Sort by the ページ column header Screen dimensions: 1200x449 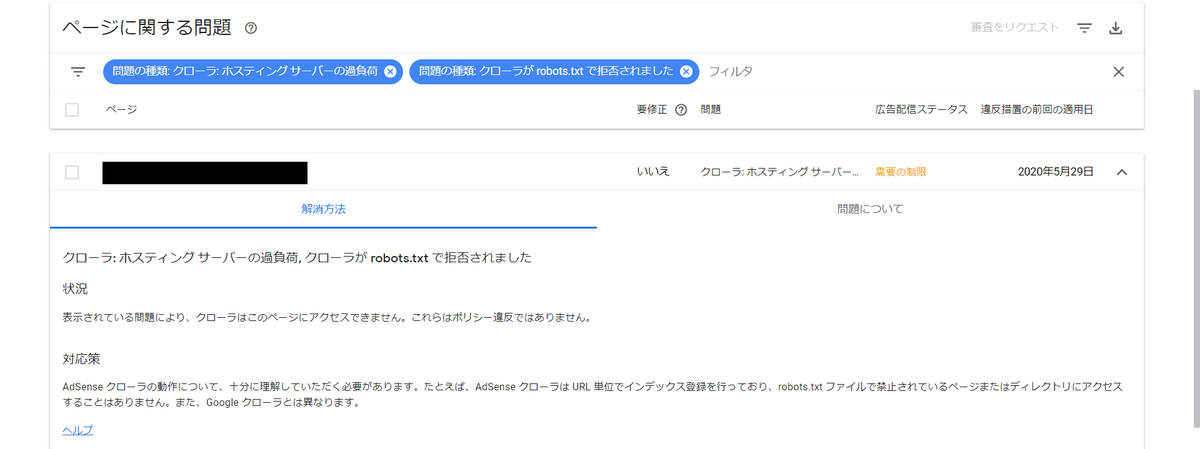tap(121, 110)
